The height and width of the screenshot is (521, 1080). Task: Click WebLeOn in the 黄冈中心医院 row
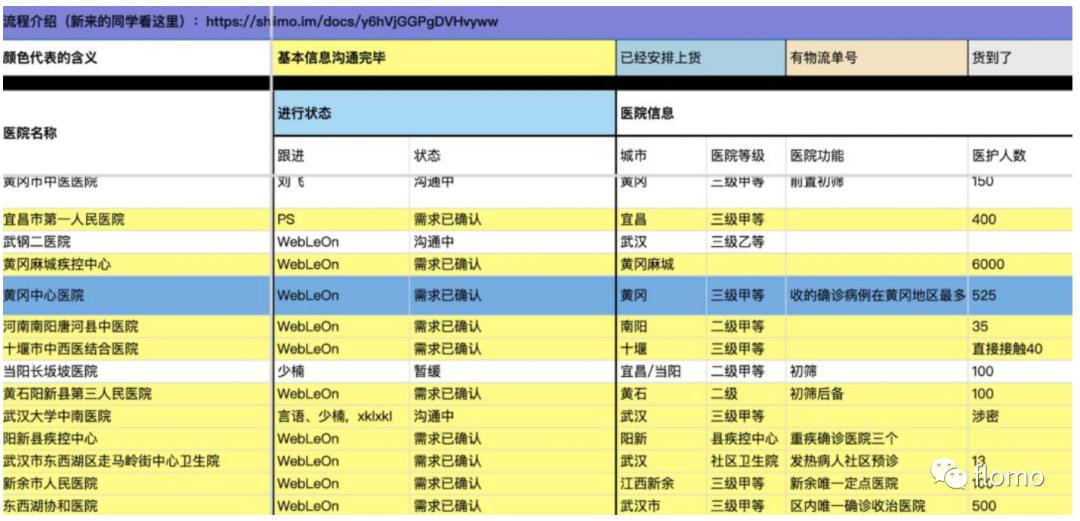point(342,296)
